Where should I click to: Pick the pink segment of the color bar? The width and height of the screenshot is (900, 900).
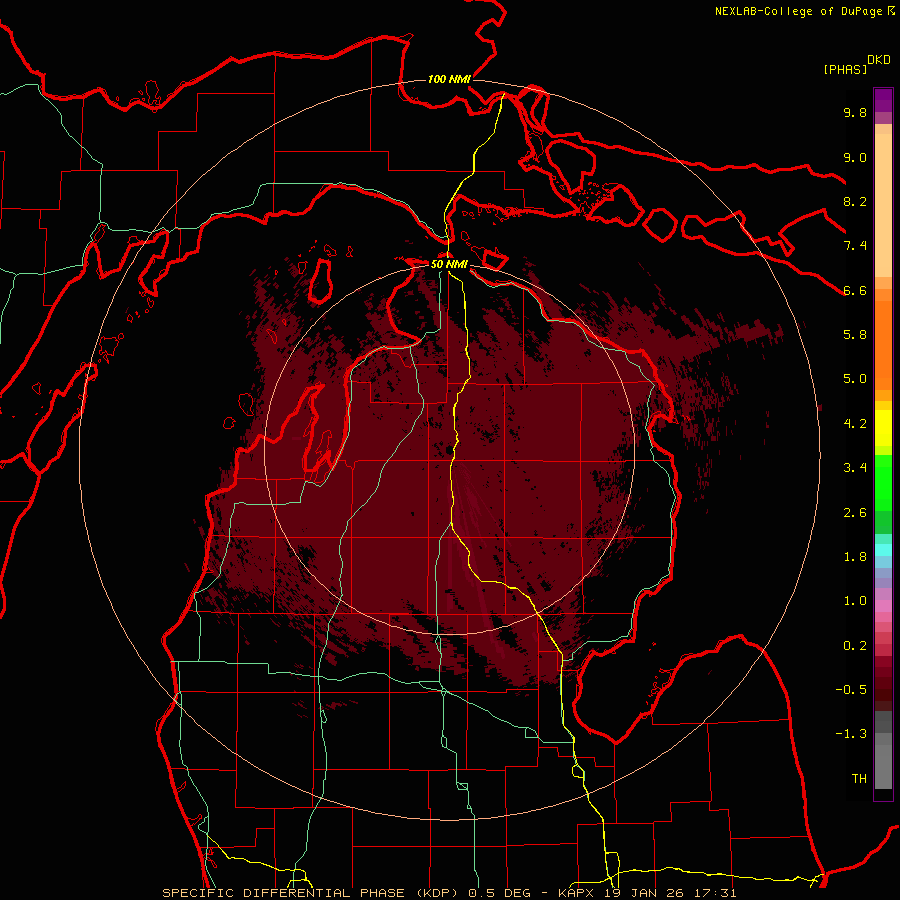[883, 606]
